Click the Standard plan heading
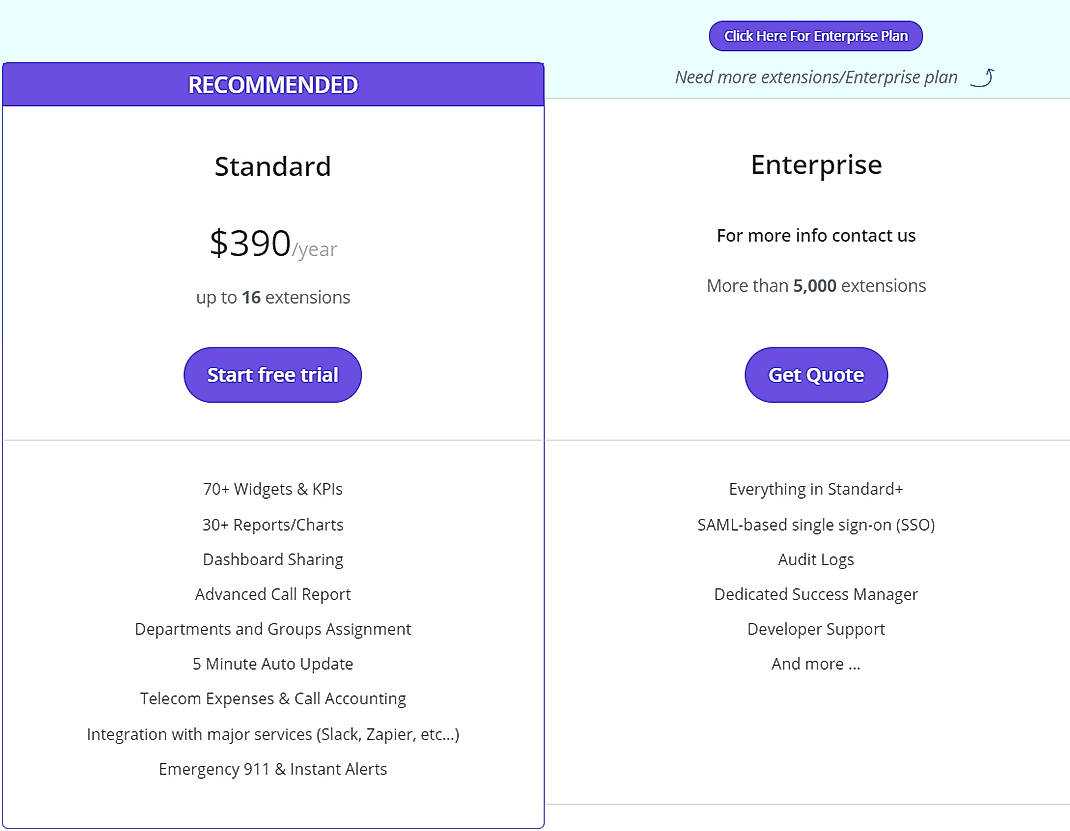 coord(272,166)
